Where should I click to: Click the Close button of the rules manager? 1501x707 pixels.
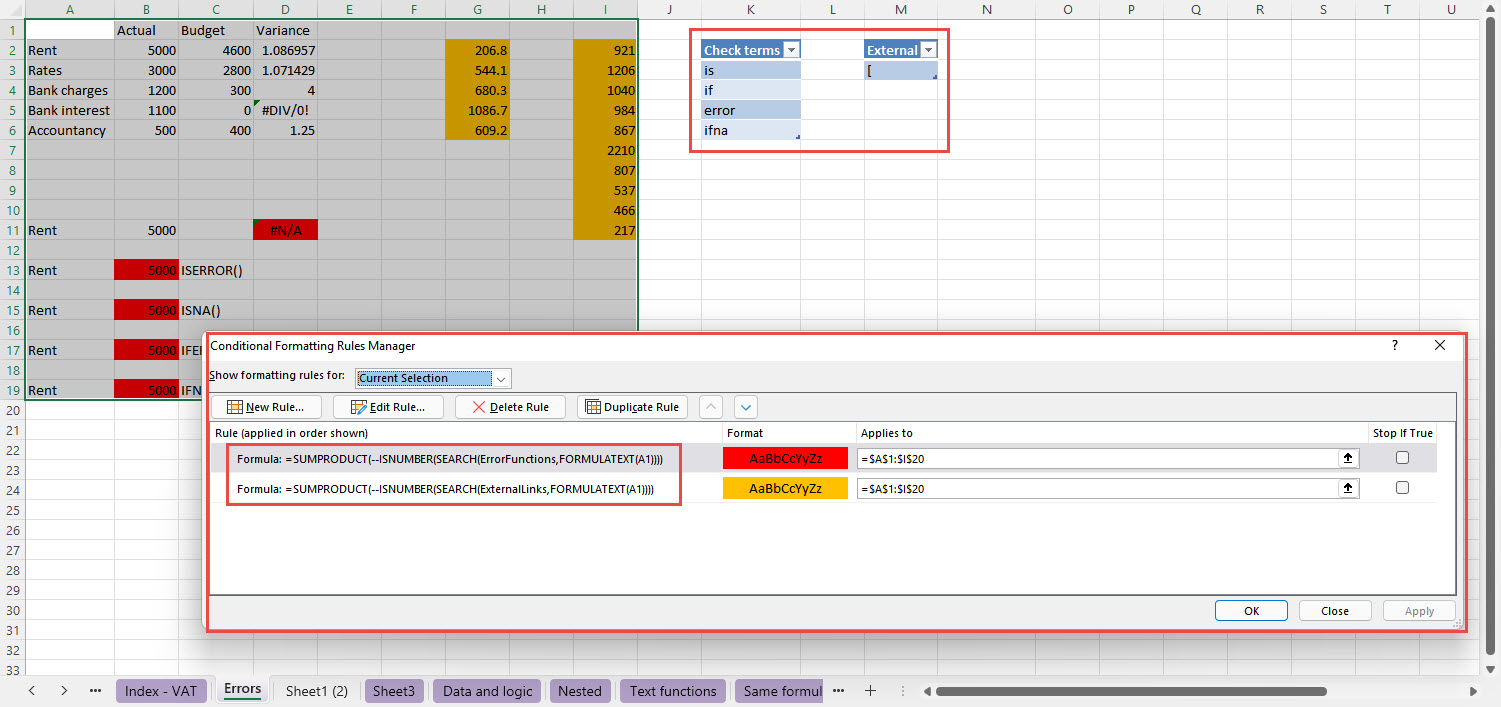1335,610
